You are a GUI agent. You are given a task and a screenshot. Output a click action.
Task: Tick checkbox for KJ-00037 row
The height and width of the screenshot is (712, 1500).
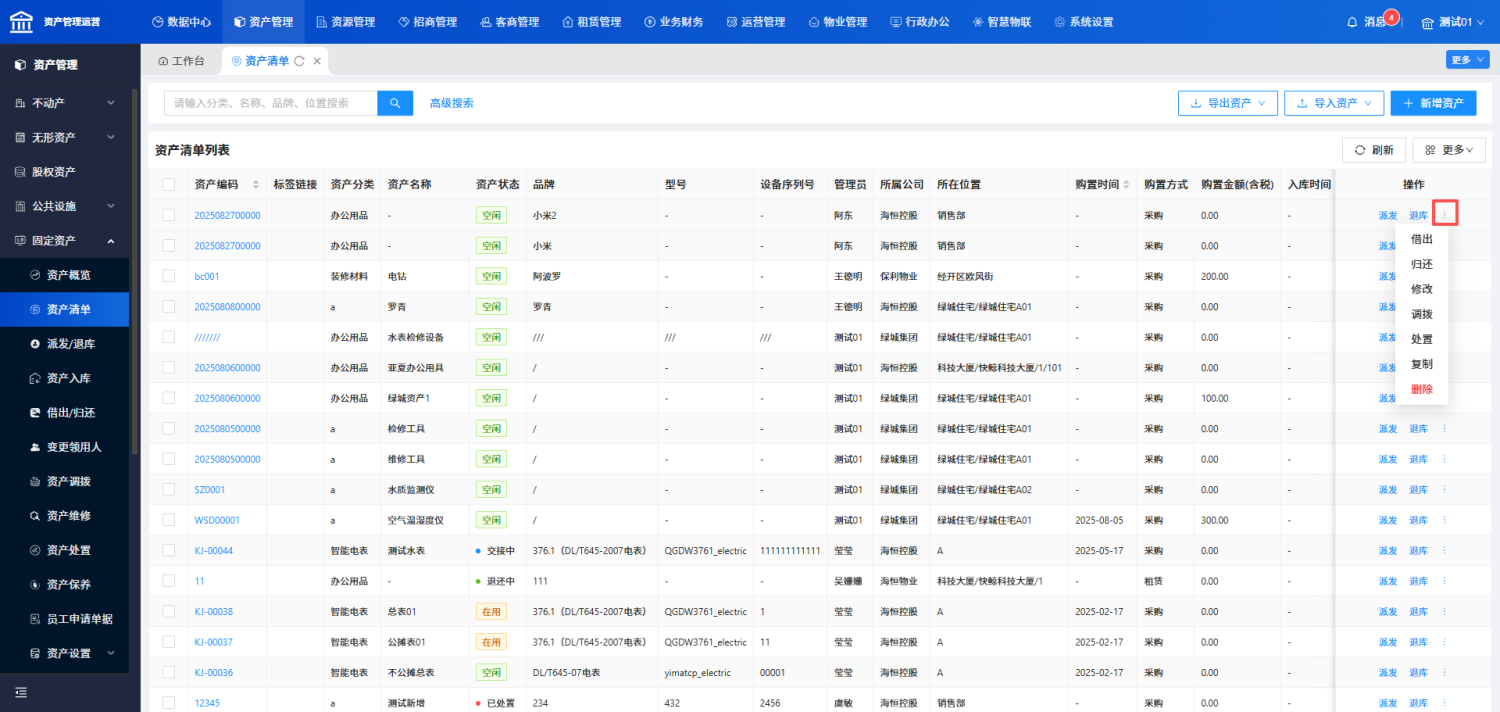169,642
